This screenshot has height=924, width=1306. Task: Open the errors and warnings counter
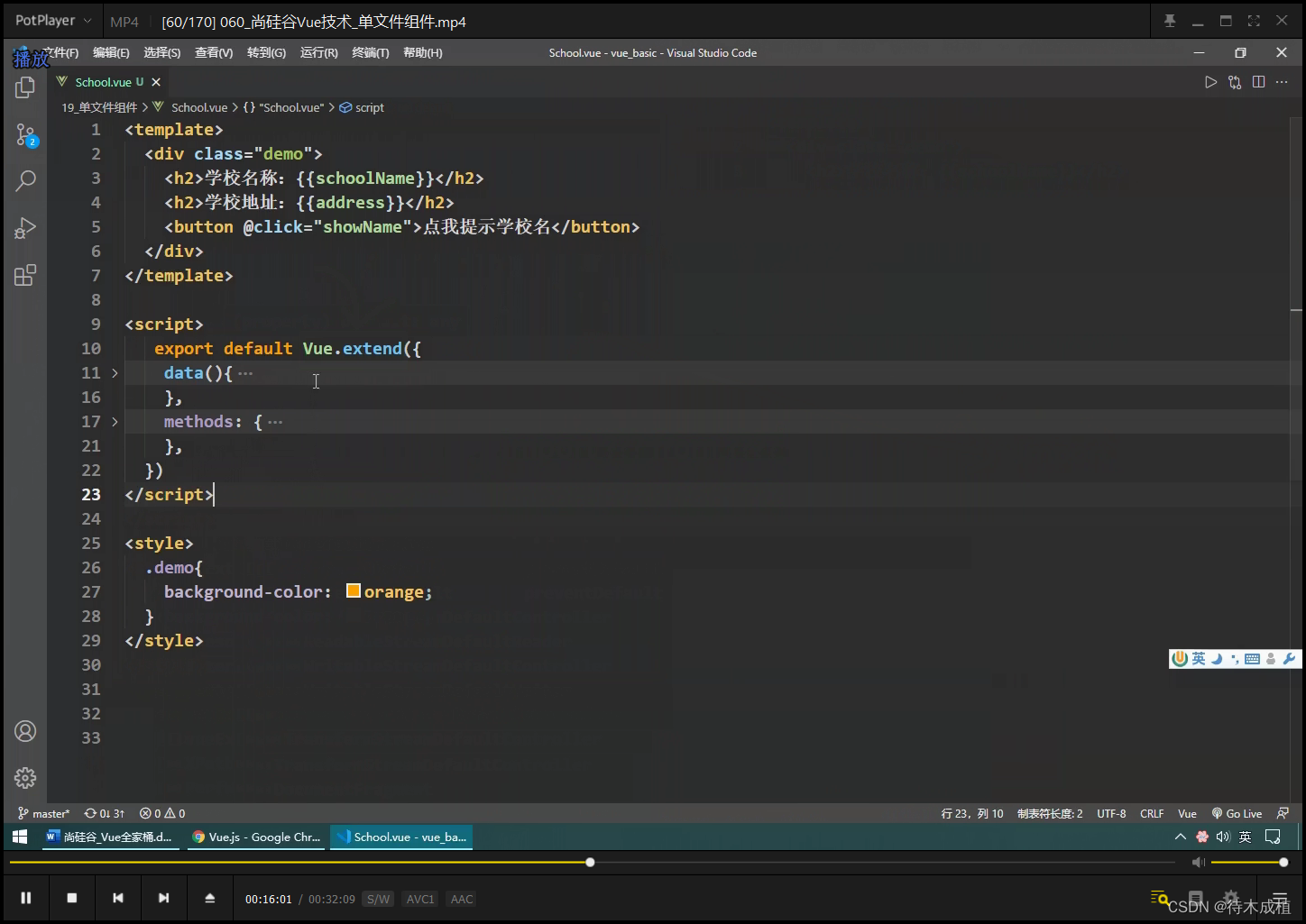coord(162,813)
